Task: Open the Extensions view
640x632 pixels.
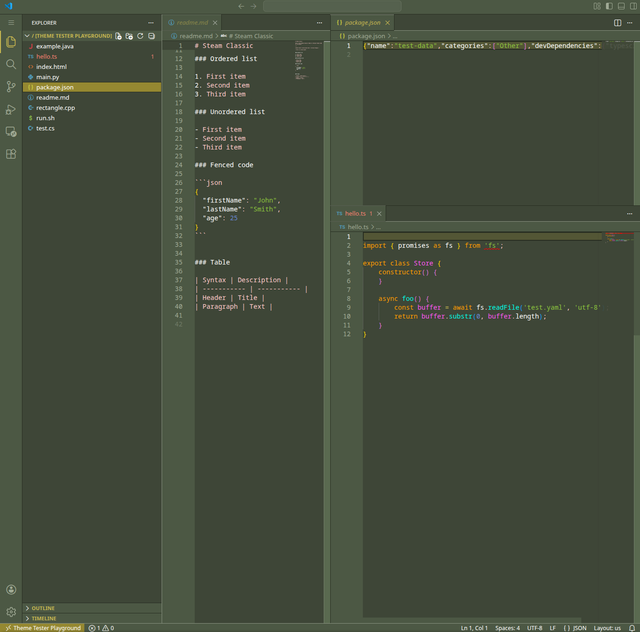Action: 11,154
